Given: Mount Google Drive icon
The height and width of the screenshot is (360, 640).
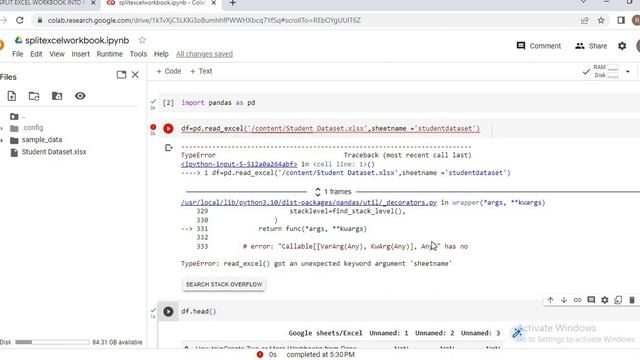Looking at the screenshot, I should click(x=57, y=96).
